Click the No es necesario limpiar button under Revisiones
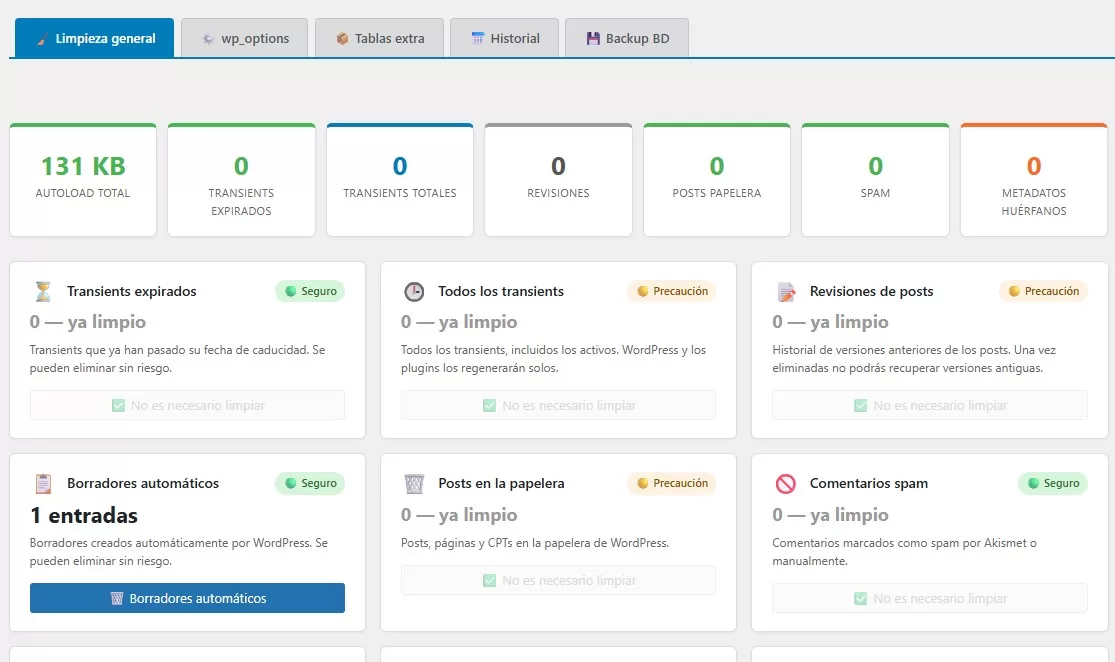The image size is (1115, 662). tap(929, 406)
